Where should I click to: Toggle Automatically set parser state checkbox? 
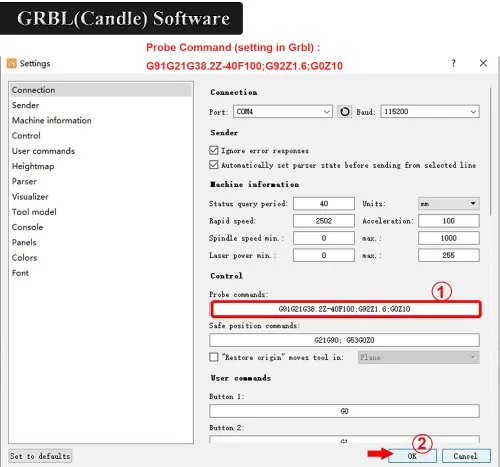coord(213,165)
